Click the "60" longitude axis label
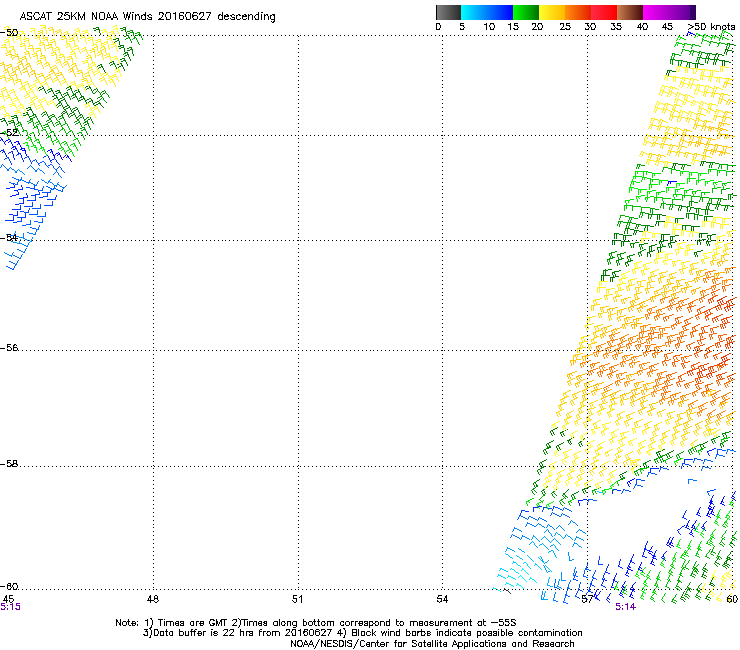The height and width of the screenshot is (650, 740). [x=732, y=599]
